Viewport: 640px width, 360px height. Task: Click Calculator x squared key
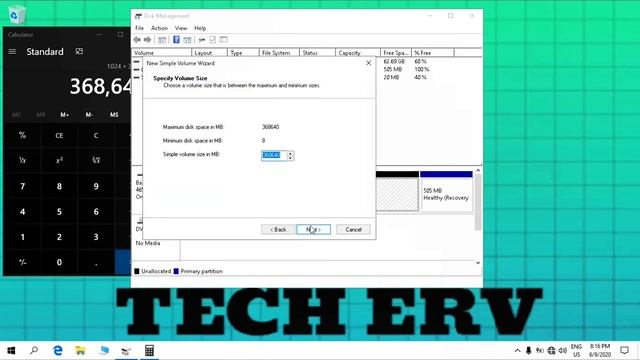[x=59, y=160]
